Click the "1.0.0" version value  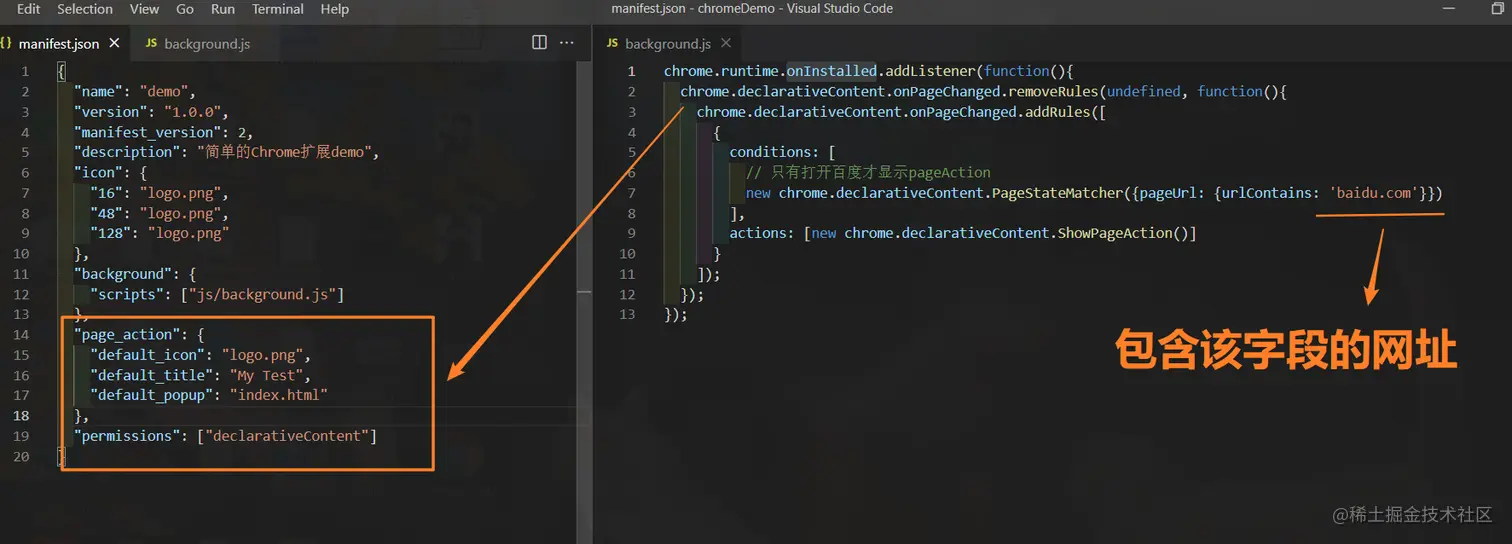[x=193, y=112]
